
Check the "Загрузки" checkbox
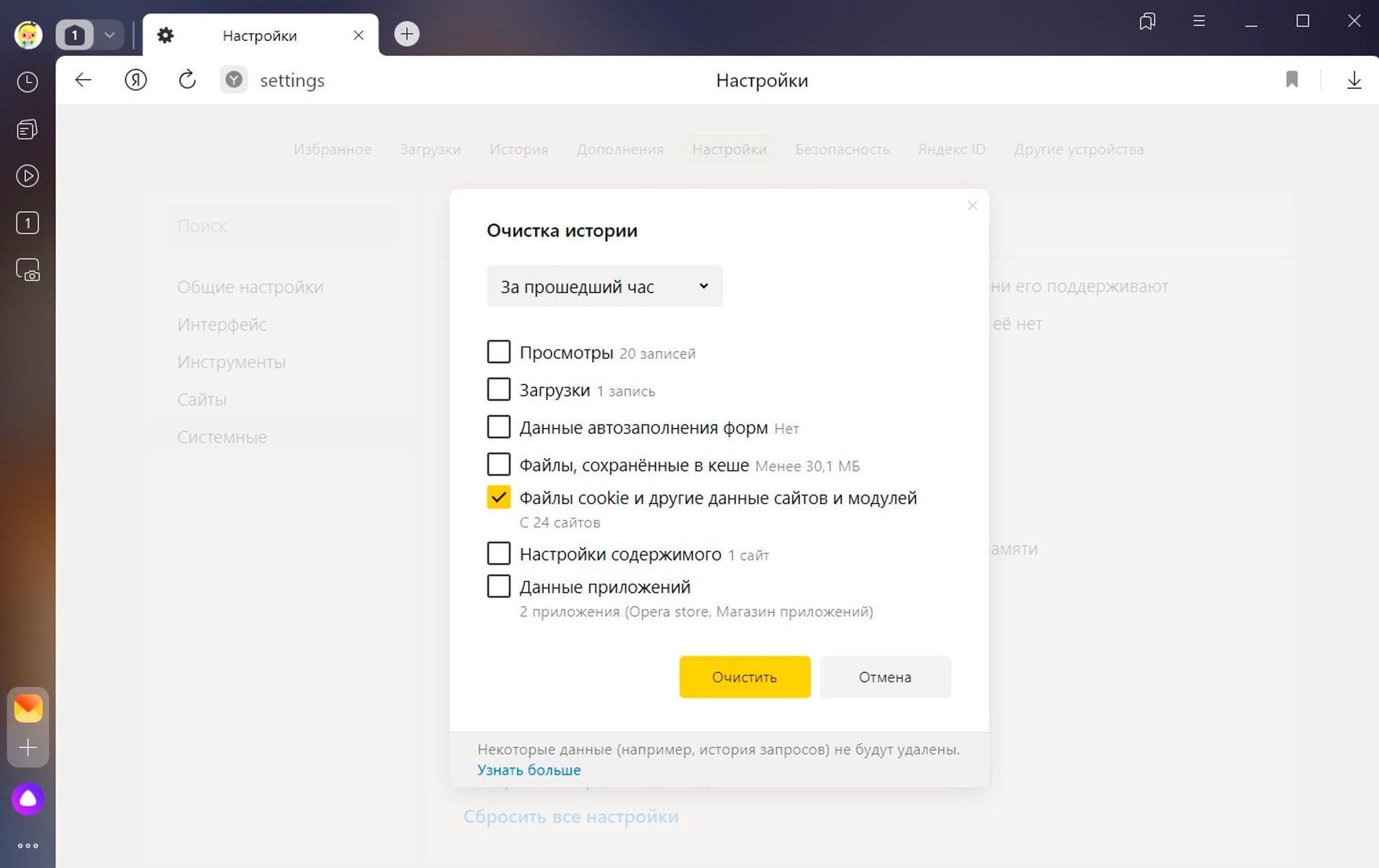(498, 389)
